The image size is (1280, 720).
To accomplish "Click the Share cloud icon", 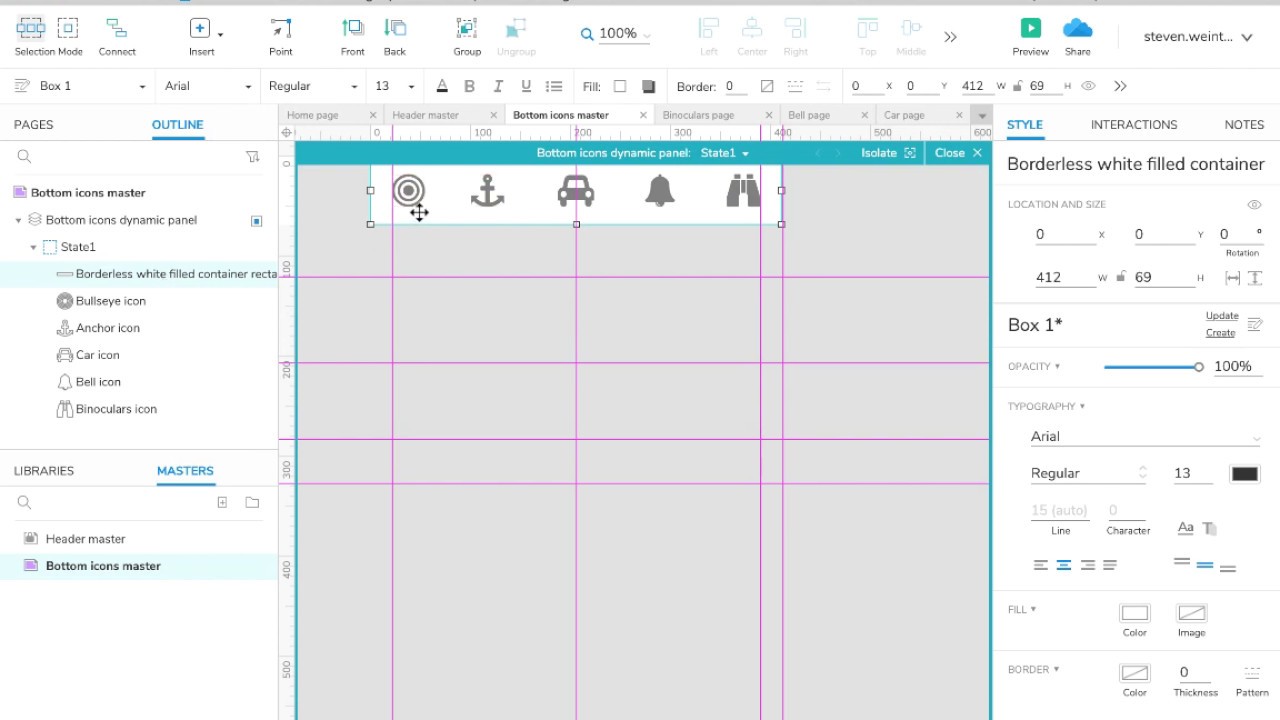I will point(1078,28).
